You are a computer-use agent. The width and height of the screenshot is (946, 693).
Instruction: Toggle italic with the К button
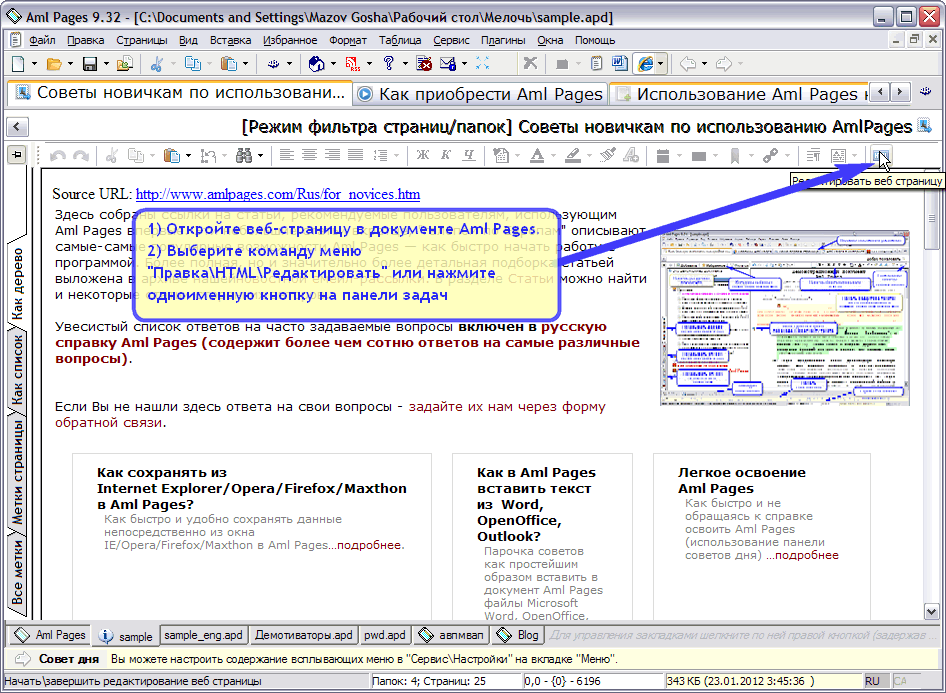tap(446, 156)
